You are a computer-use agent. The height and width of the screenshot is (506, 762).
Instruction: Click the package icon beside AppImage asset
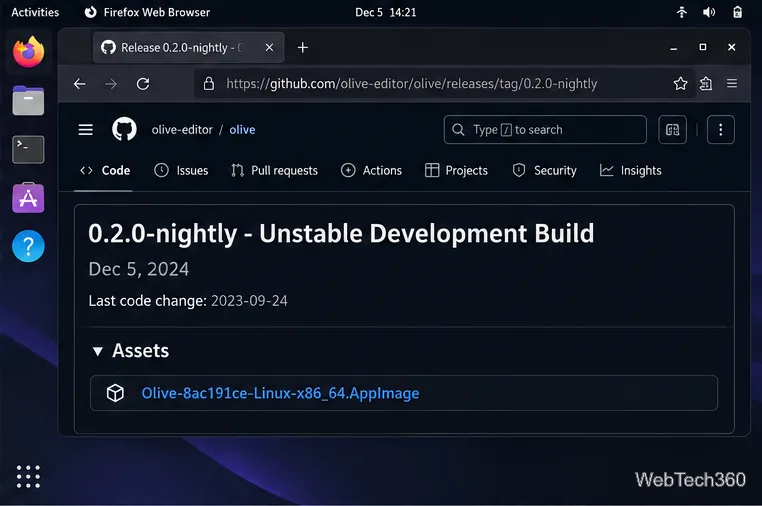pyautogui.click(x=115, y=393)
